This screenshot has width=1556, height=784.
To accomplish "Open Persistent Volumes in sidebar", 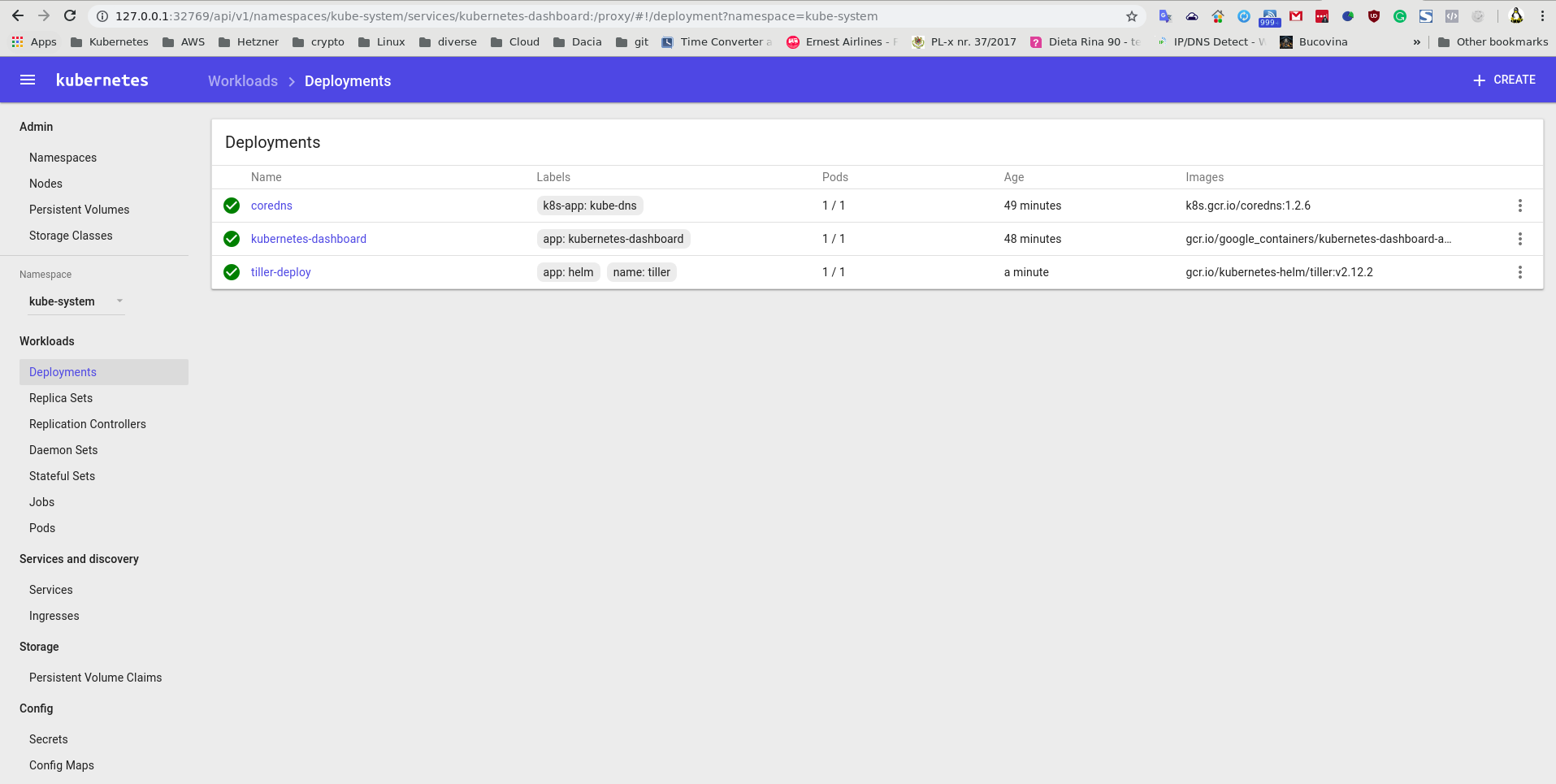I will pos(79,210).
